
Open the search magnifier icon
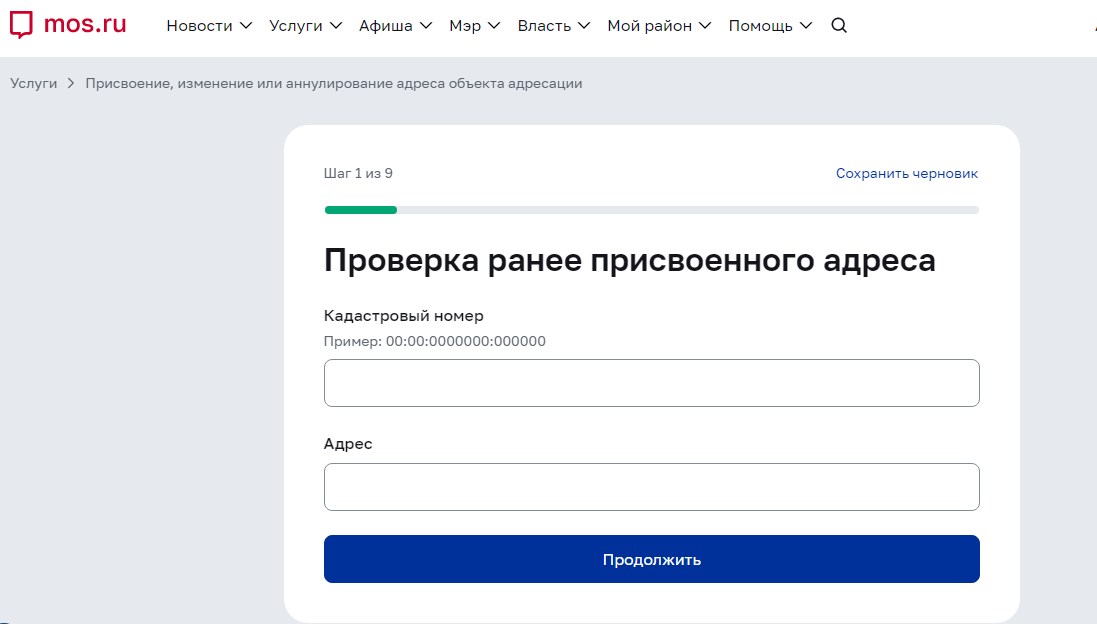pyautogui.click(x=839, y=26)
